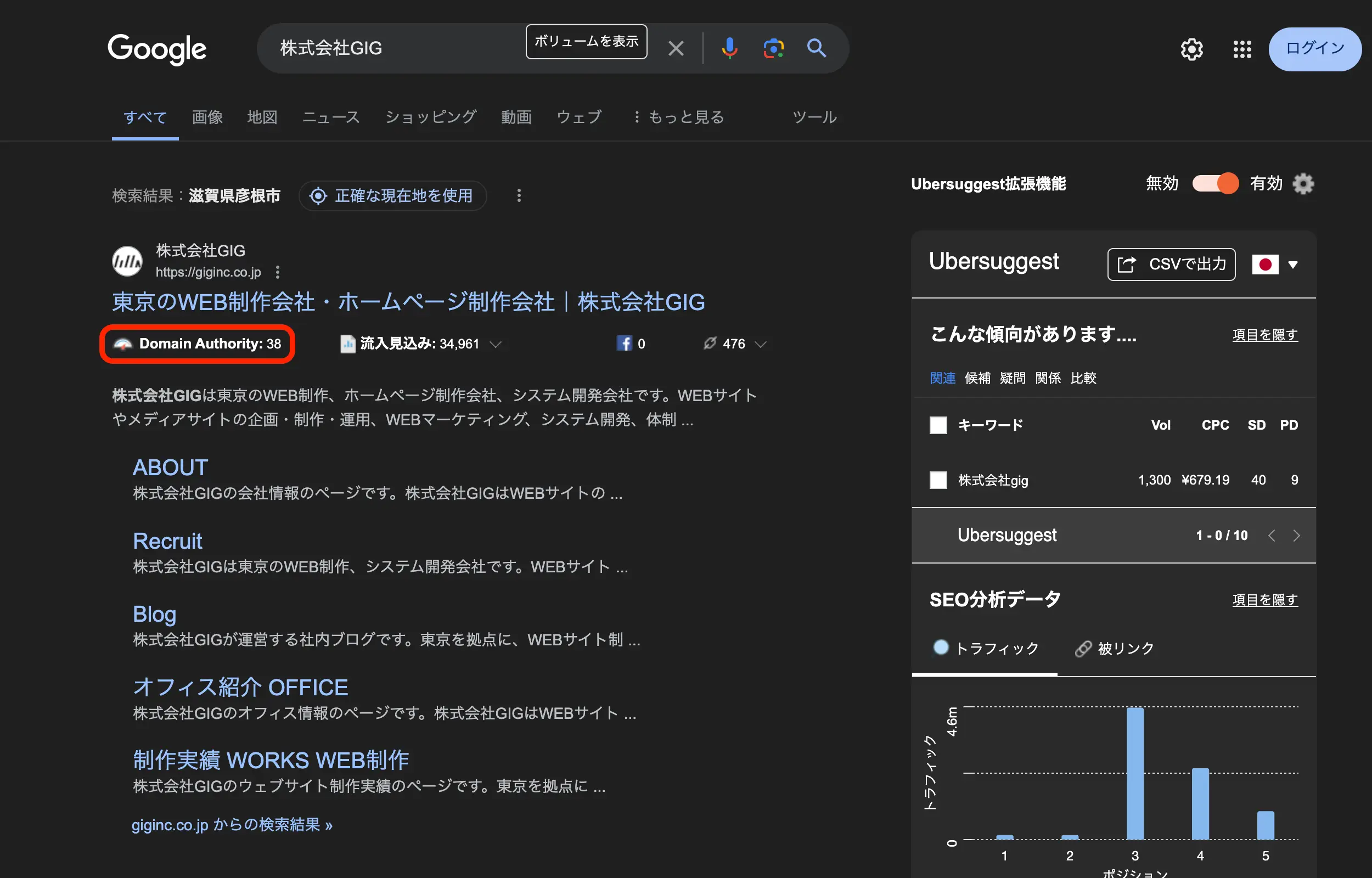
Task: Open Google Lens image search icon
Action: click(773, 48)
